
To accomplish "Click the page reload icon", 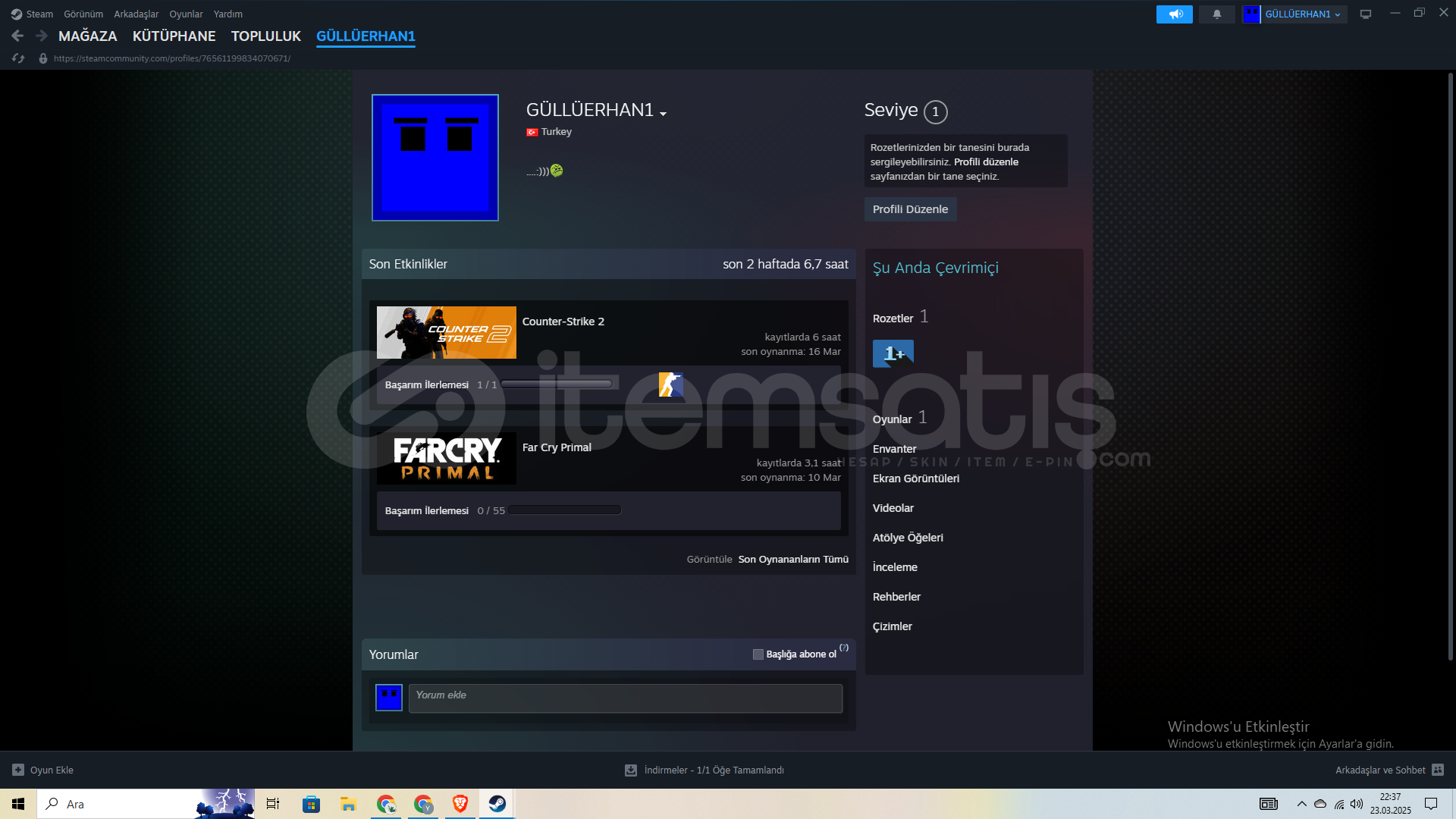I will point(18,58).
